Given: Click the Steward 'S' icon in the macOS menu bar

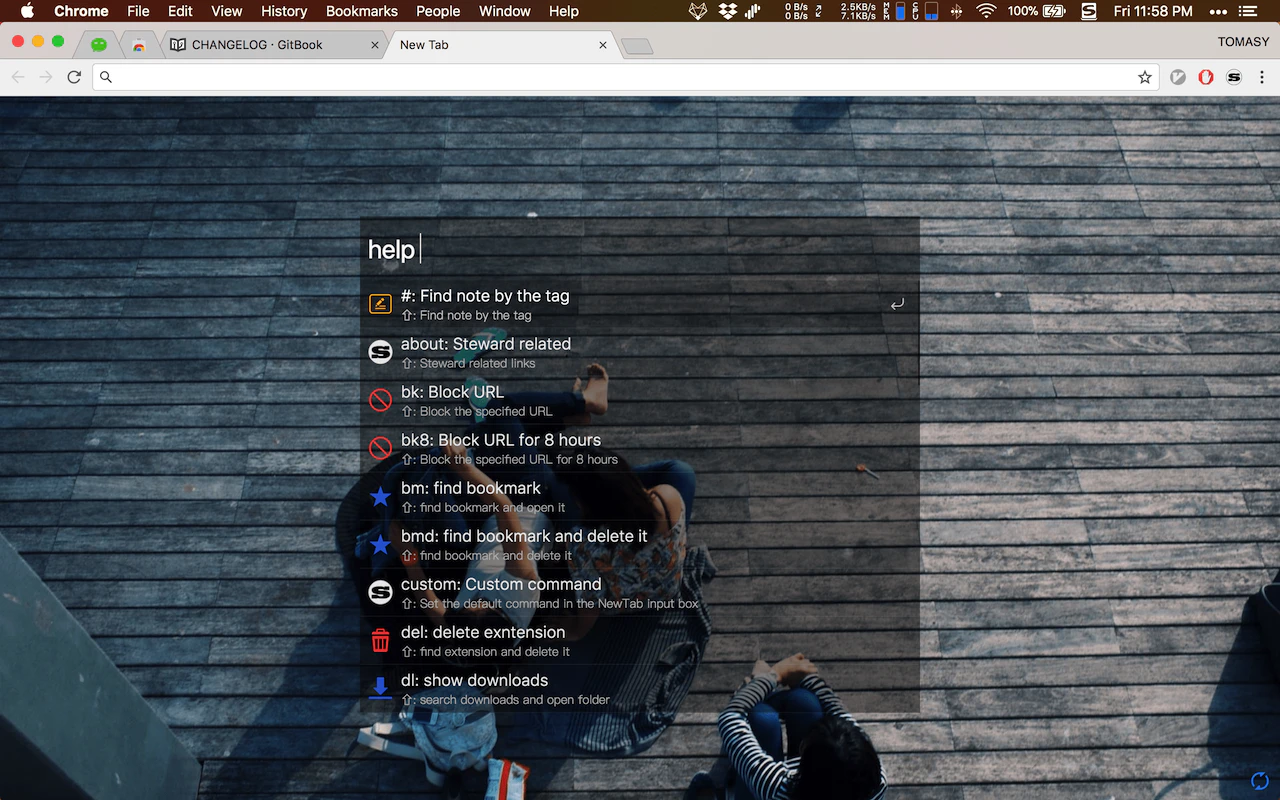Looking at the screenshot, I should (x=1089, y=11).
